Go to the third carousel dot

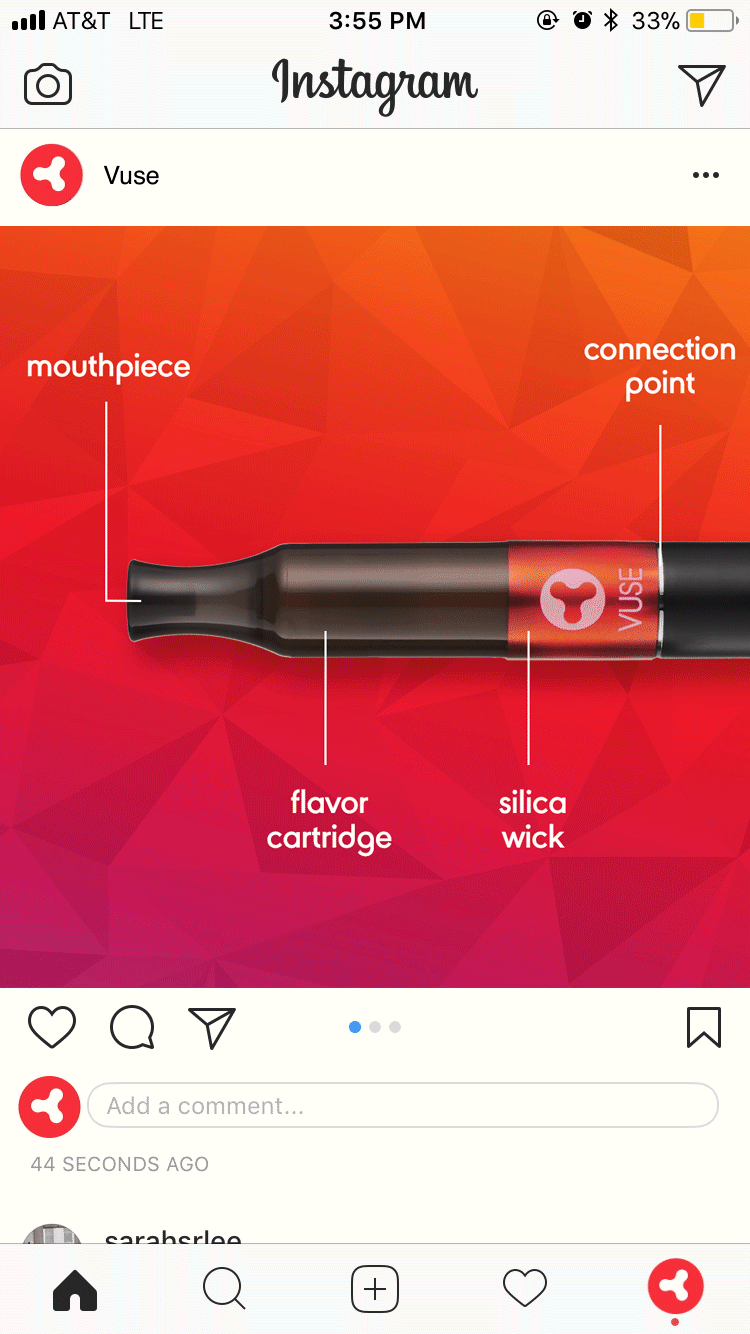395,1027
